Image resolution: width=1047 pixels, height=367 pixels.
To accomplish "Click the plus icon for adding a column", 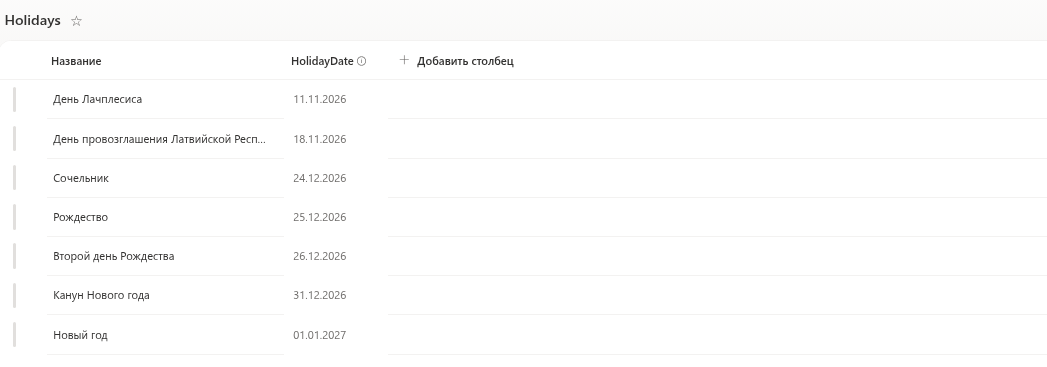I will pyautogui.click(x=403, y=60).
